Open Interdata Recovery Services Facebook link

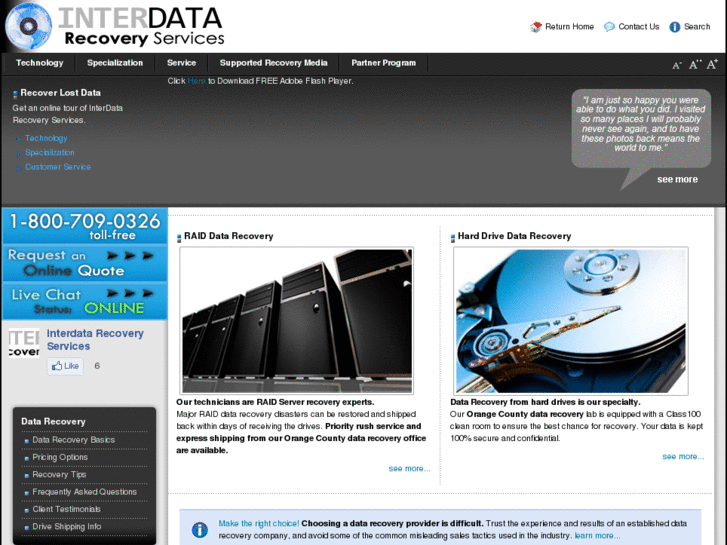click(x=95, y=340)
